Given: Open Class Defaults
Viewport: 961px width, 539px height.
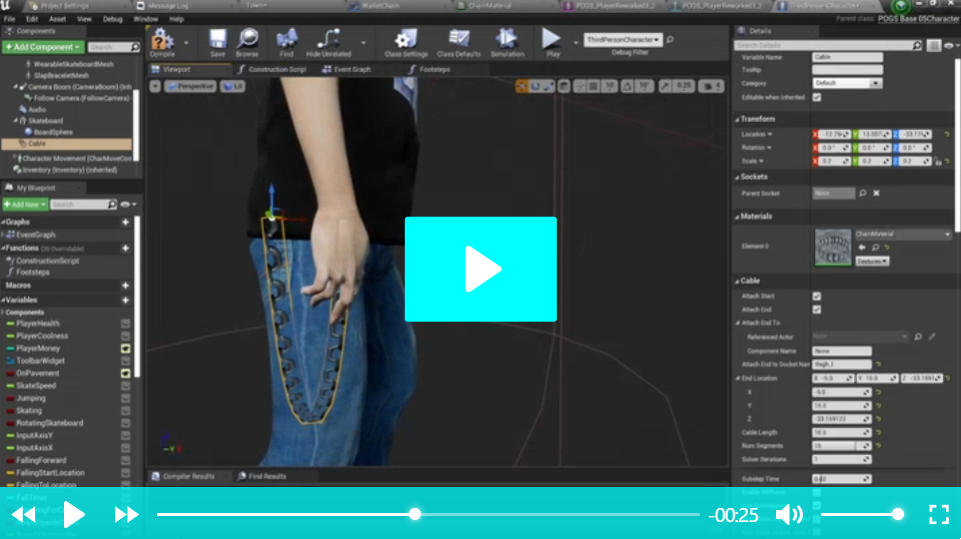Looking at the screenshot, I should [458, 43].
